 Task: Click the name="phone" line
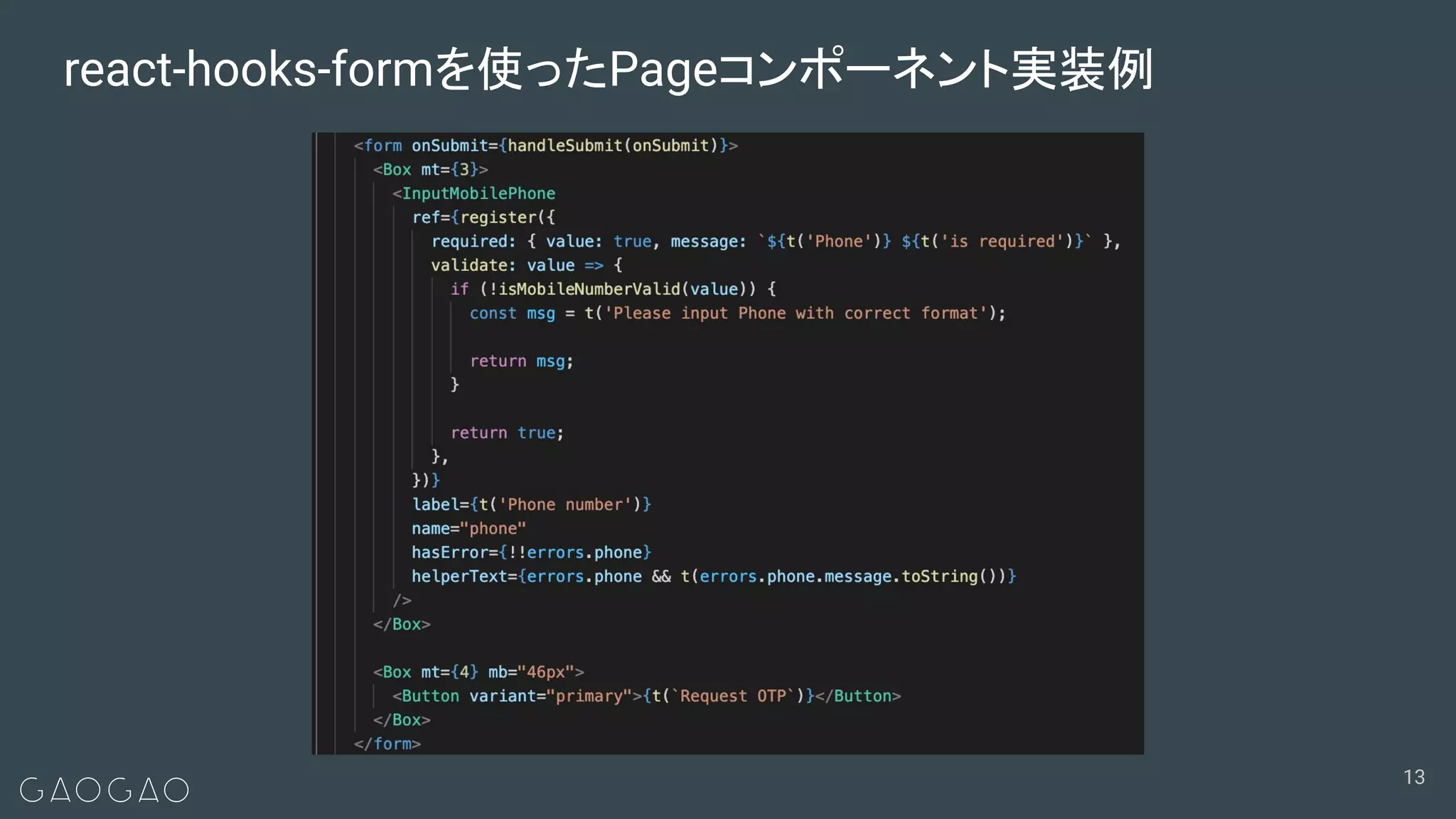[x=469, y=529]
